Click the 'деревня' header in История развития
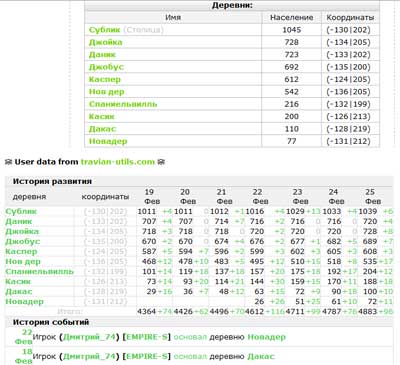Image resolution: width=400 pixels, height=365 pixels. click(29, 197)
